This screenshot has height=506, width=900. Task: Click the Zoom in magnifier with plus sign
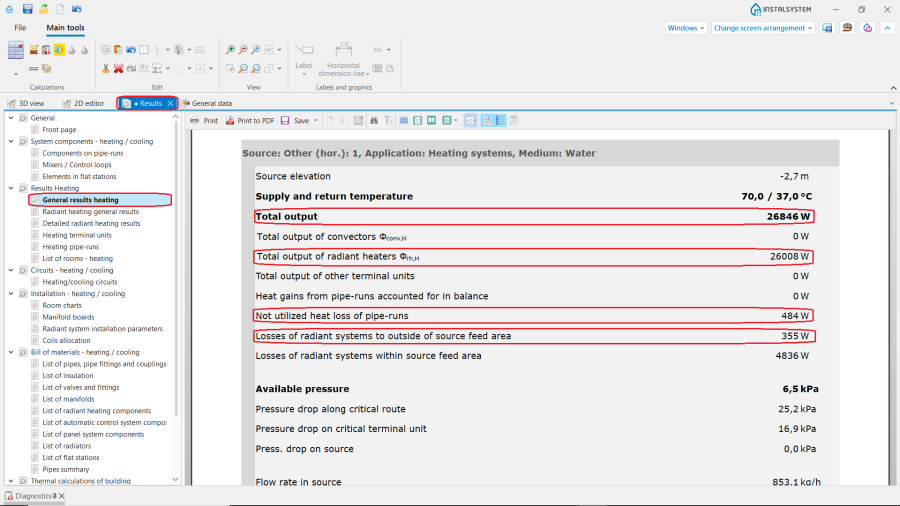coord(230,50)
